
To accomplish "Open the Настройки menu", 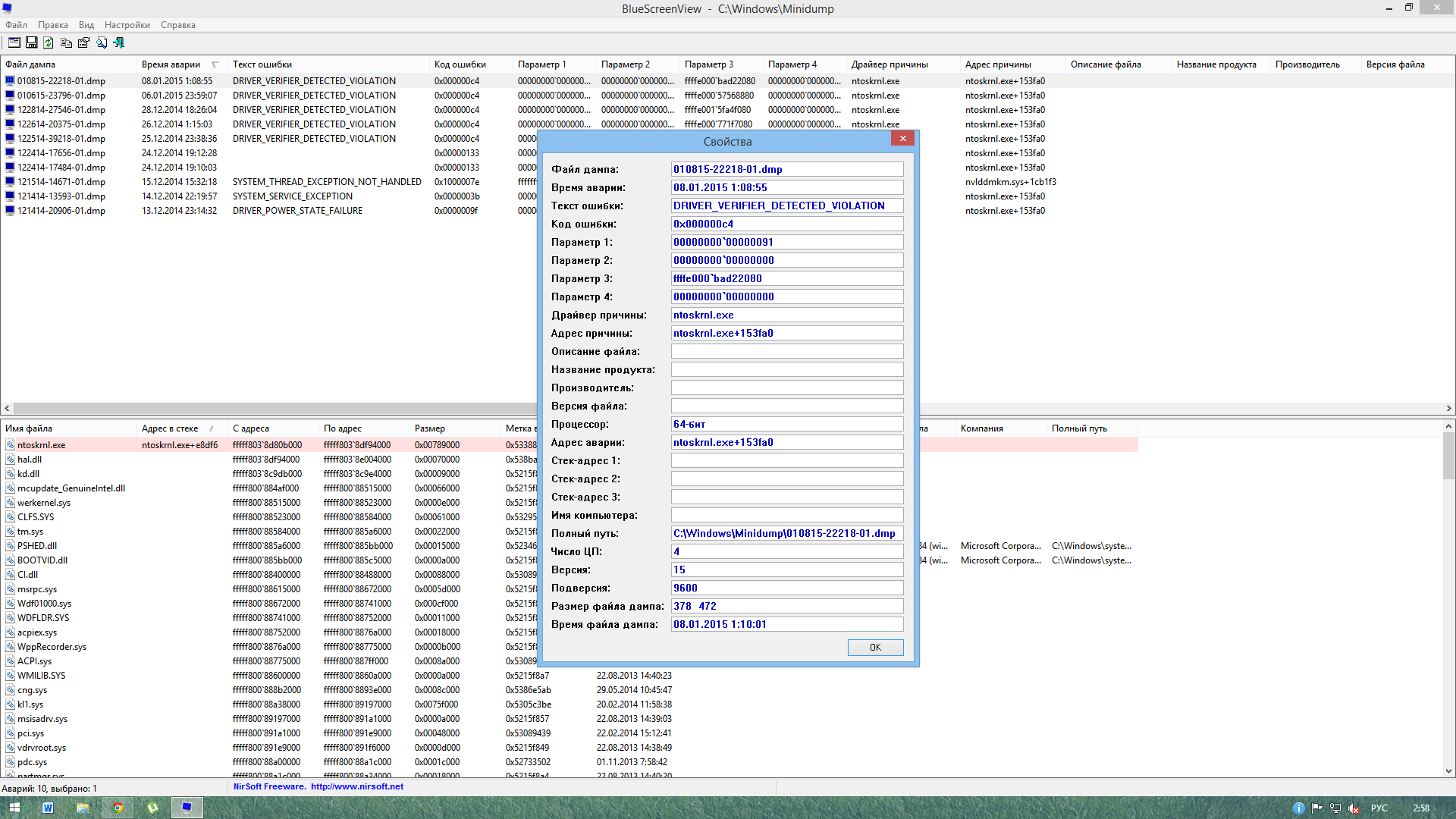I will point(127,25).
